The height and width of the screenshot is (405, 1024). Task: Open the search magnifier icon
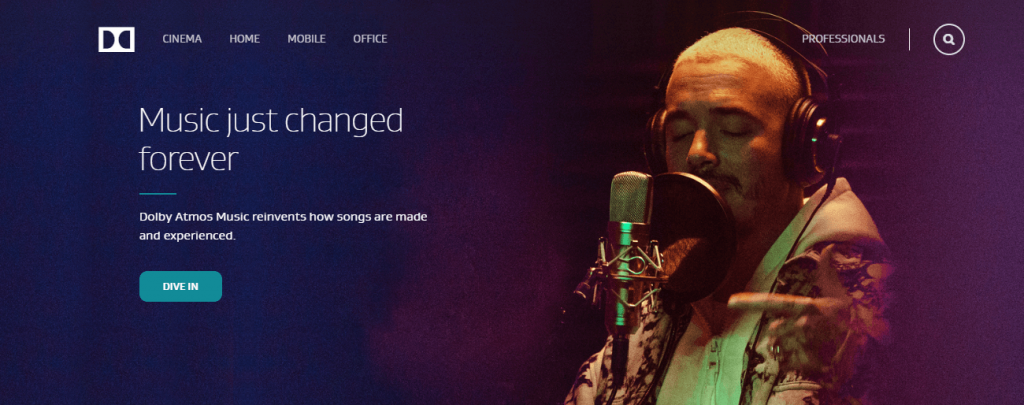click(x=948, y=39)
